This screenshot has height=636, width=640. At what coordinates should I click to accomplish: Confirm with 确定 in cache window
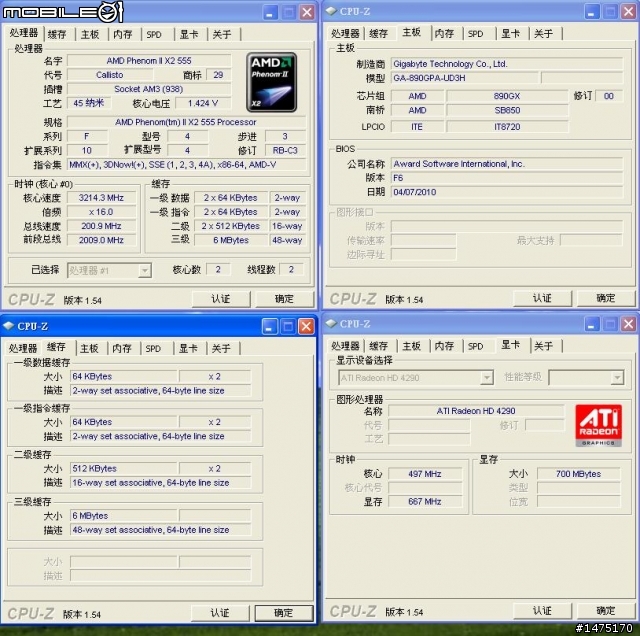click(x=284, y=613)
